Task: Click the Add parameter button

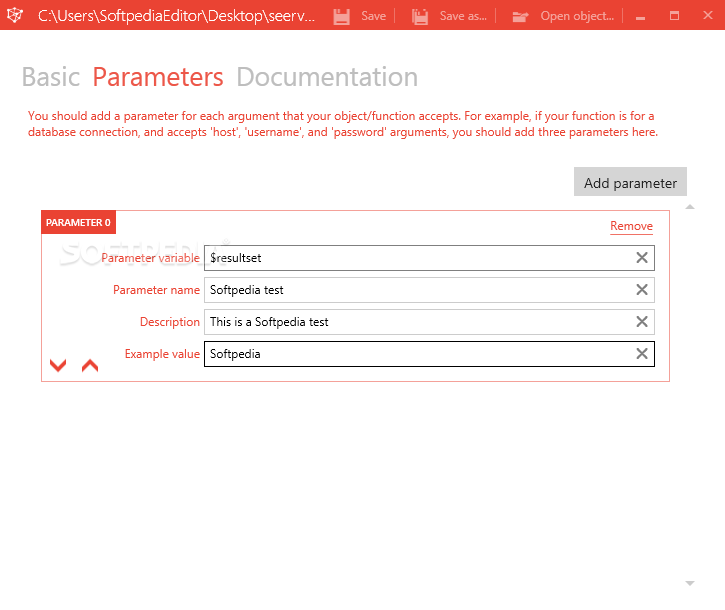Action: click(630, 181)
